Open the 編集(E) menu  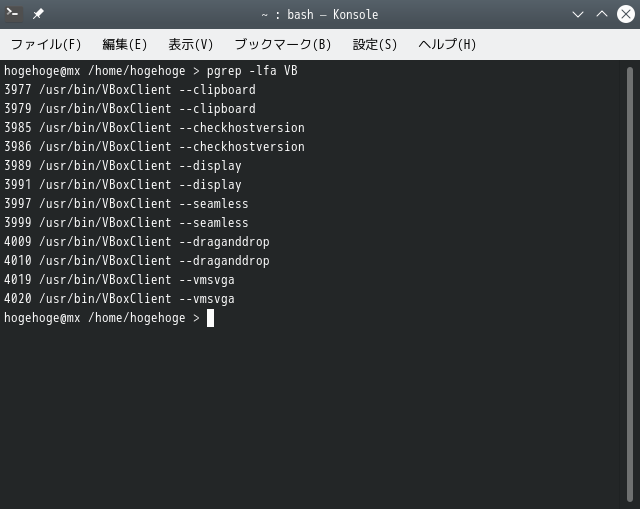124,44
